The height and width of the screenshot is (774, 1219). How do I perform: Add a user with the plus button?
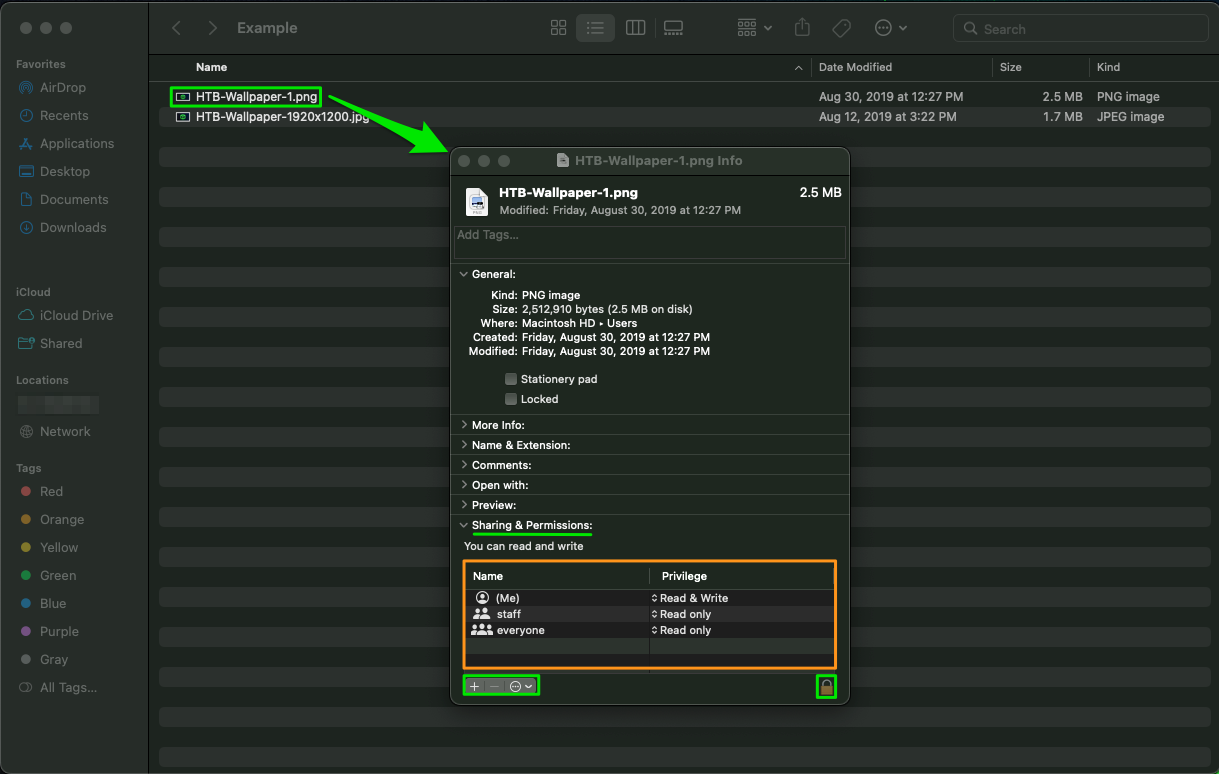(475, 686)
